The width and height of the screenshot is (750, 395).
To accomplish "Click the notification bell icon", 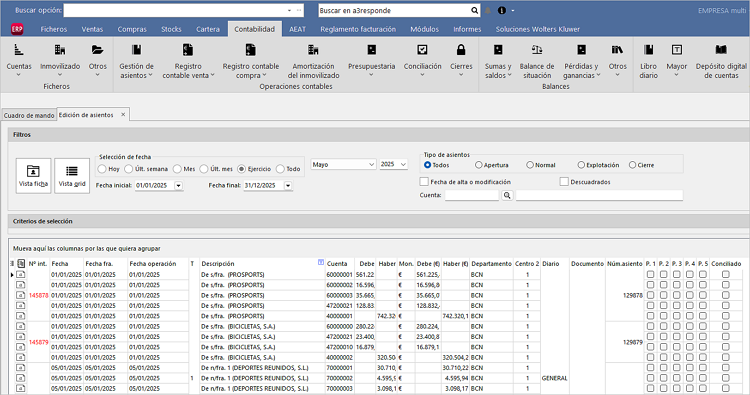I will coord(487,11).
